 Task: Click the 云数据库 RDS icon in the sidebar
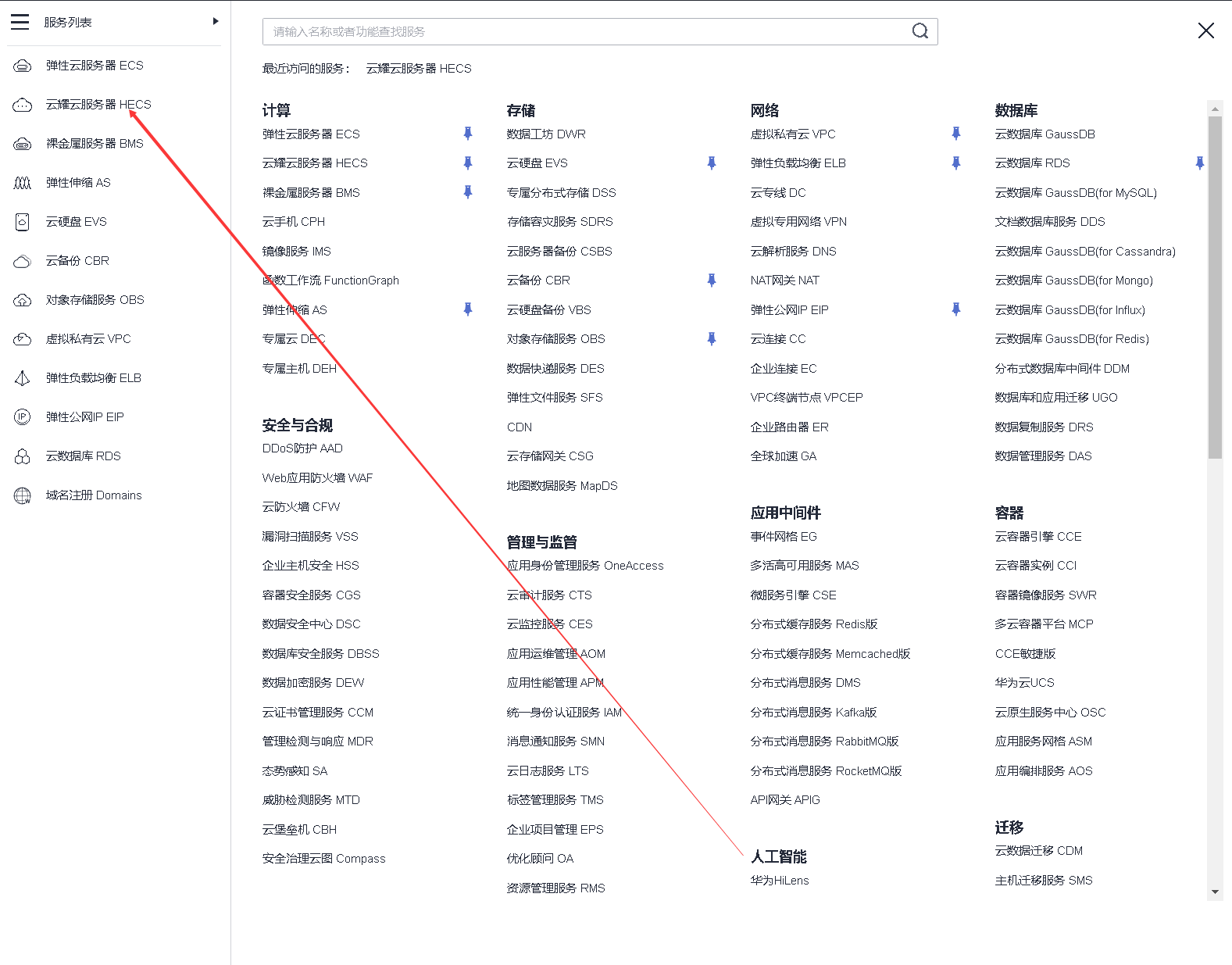pyautogui.click(x=23, y=456)
